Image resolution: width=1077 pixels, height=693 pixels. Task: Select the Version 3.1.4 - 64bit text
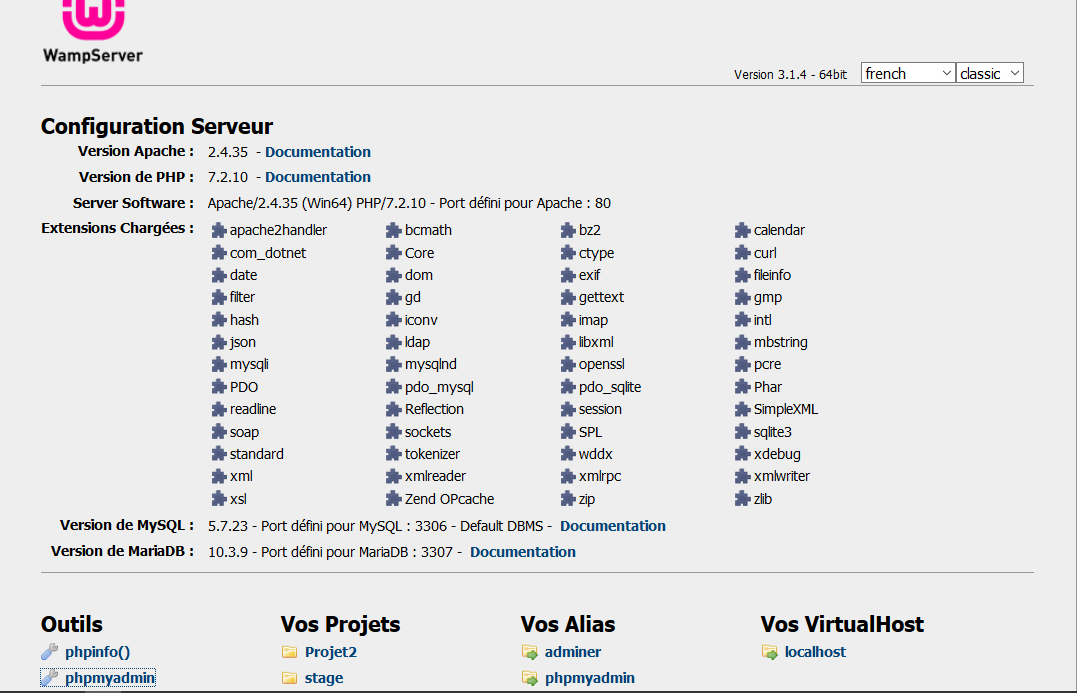pyautogui.click(x=791, y=74)
